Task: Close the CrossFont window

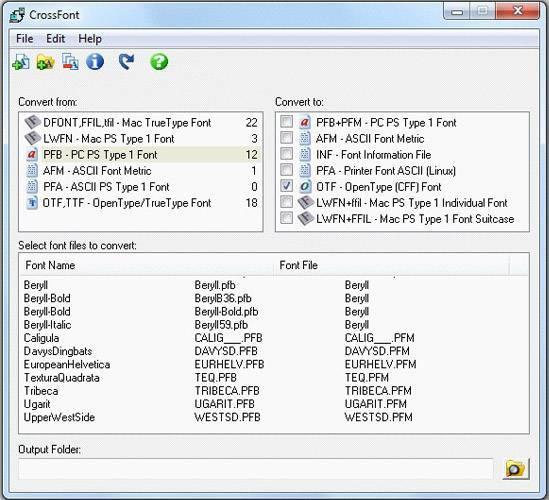Action: tap(517, 11)
